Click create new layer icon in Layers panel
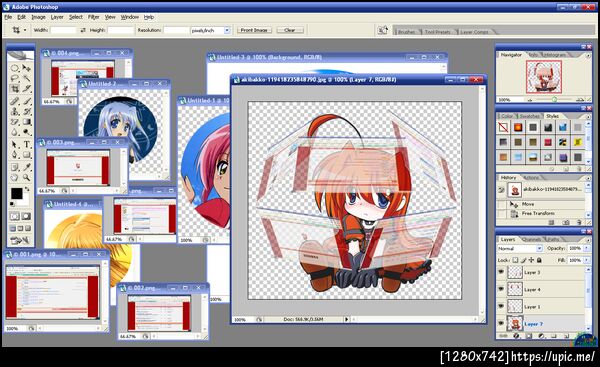Image resolution: width=600 pixels, height=367 pixels. (x=567, y=336)
